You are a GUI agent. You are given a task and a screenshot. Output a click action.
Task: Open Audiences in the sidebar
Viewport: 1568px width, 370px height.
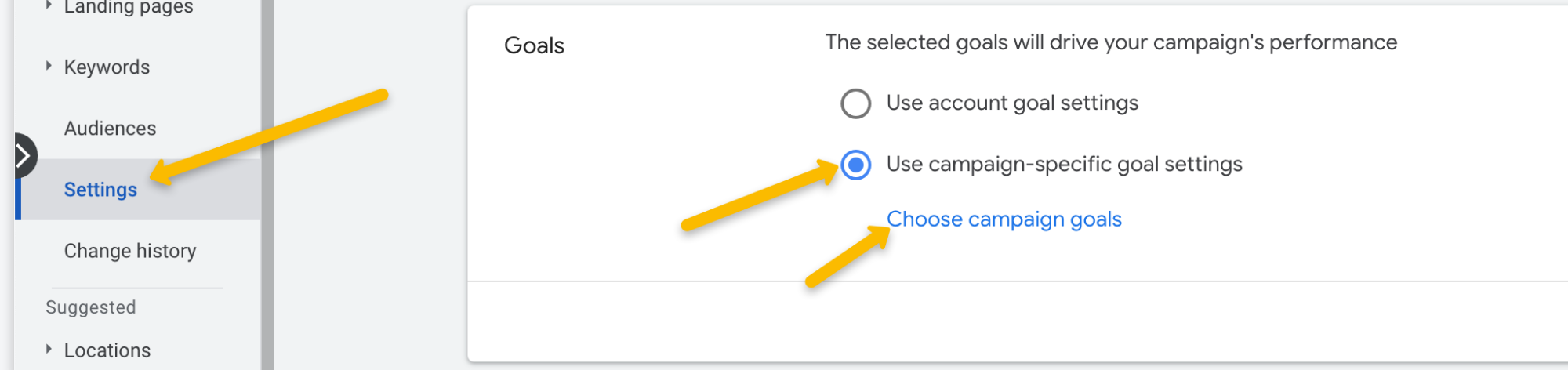pos(110,129)
